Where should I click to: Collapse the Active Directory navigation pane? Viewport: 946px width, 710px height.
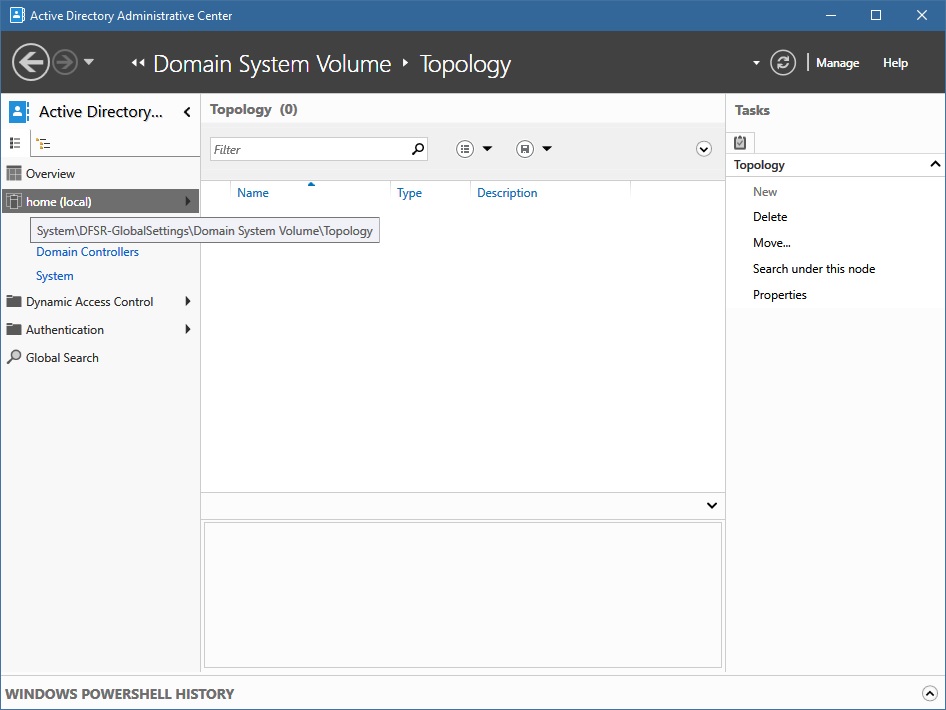point(187,112)
